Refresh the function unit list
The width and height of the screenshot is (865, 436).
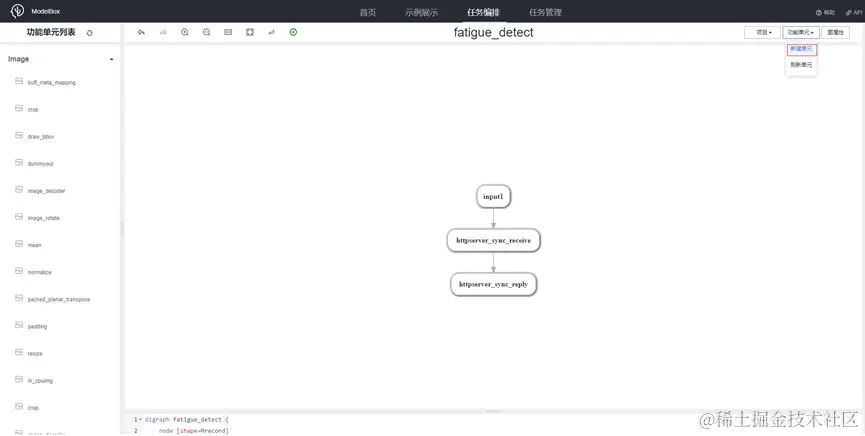click(89, 33)
